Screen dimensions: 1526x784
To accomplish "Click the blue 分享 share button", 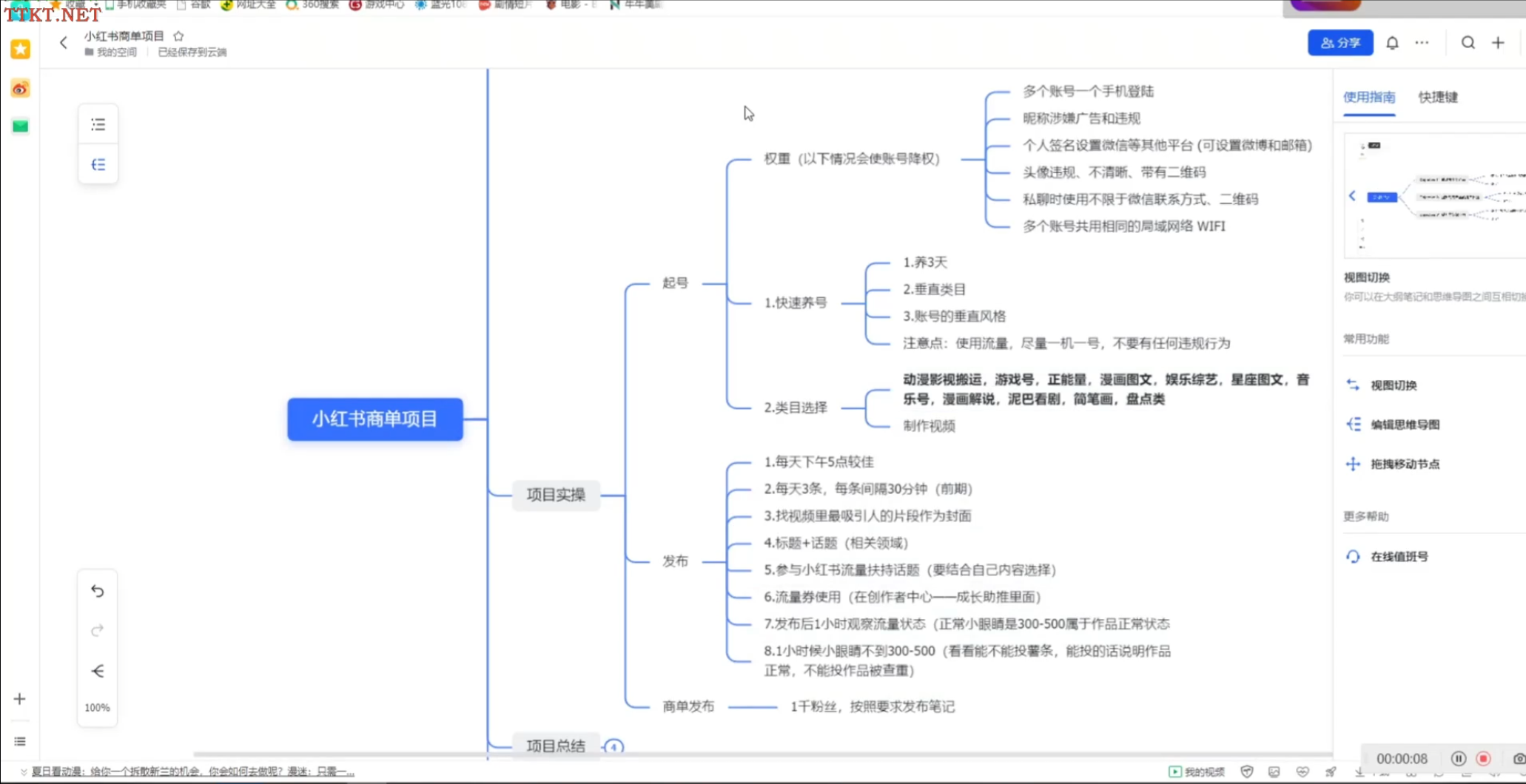I will click(x=1340, y=43).
